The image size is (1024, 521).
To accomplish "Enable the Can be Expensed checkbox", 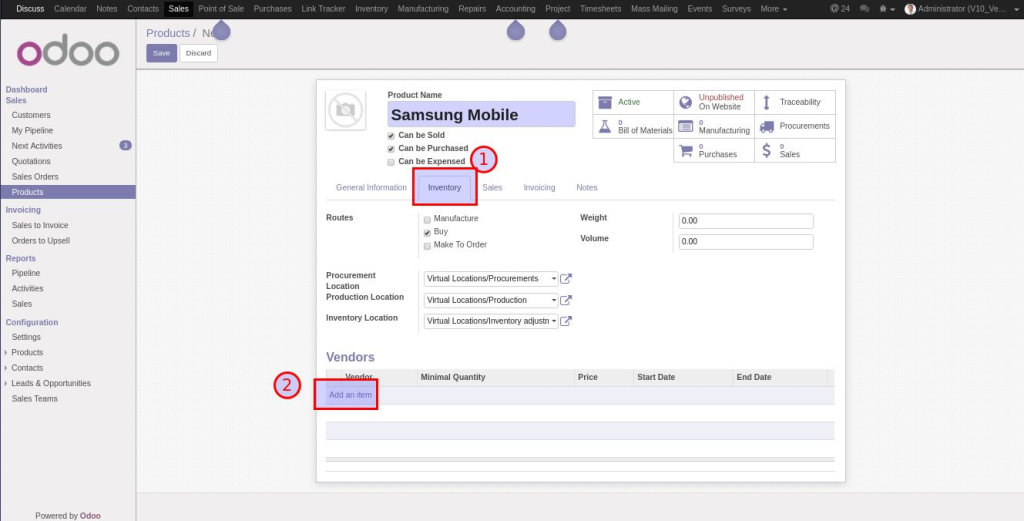I will (x=391, y=161).
